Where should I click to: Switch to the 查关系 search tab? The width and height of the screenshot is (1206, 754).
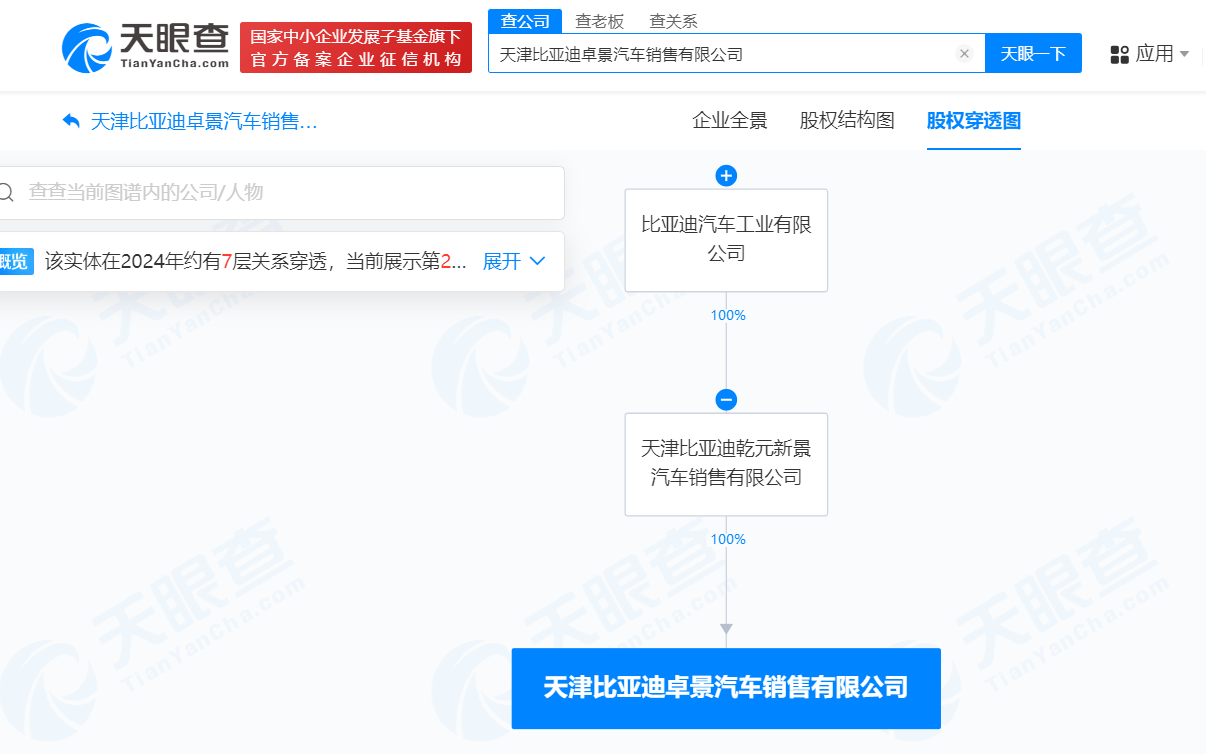pos(673,21)
